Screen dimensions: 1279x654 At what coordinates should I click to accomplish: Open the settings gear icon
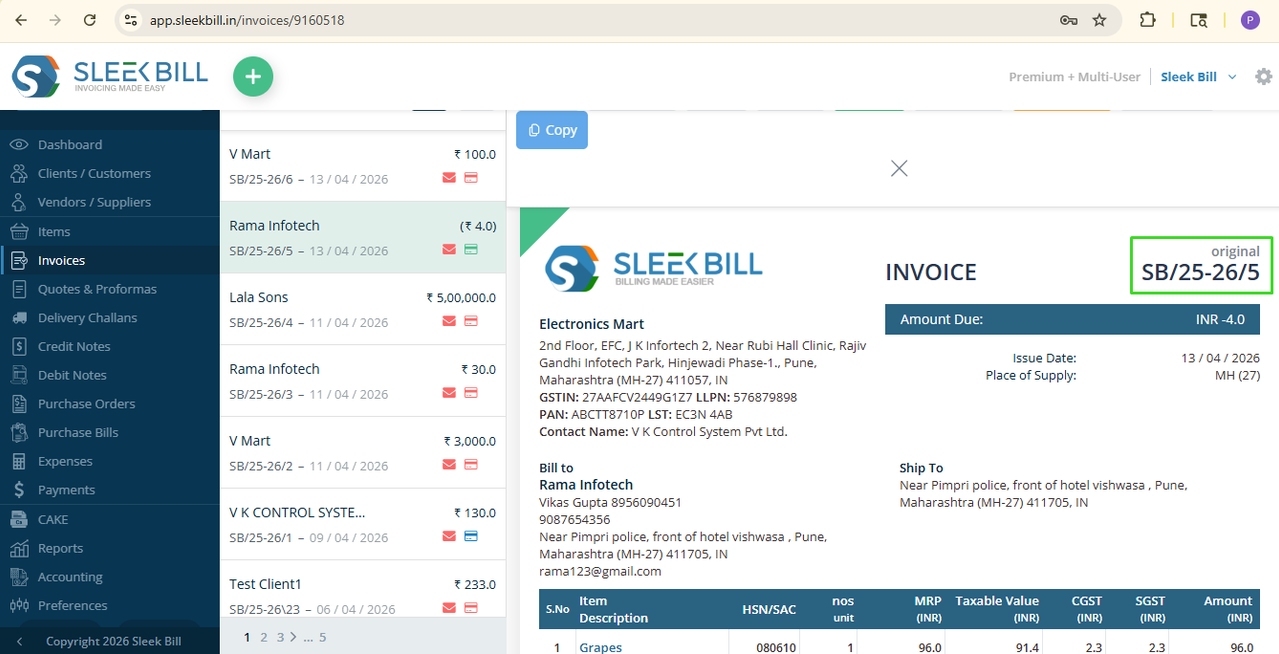1264,77
